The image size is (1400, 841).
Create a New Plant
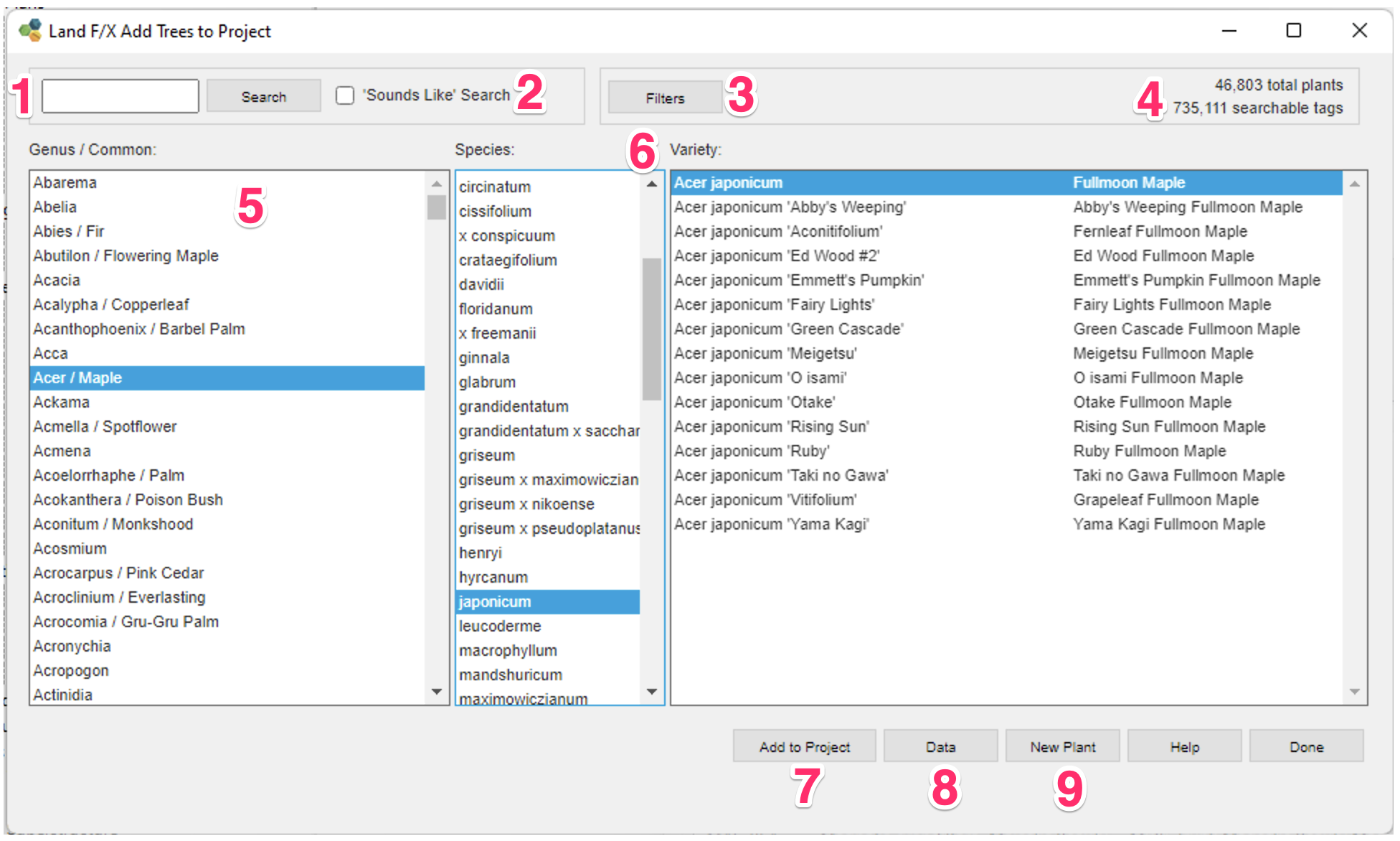[x=1062, y=746]
